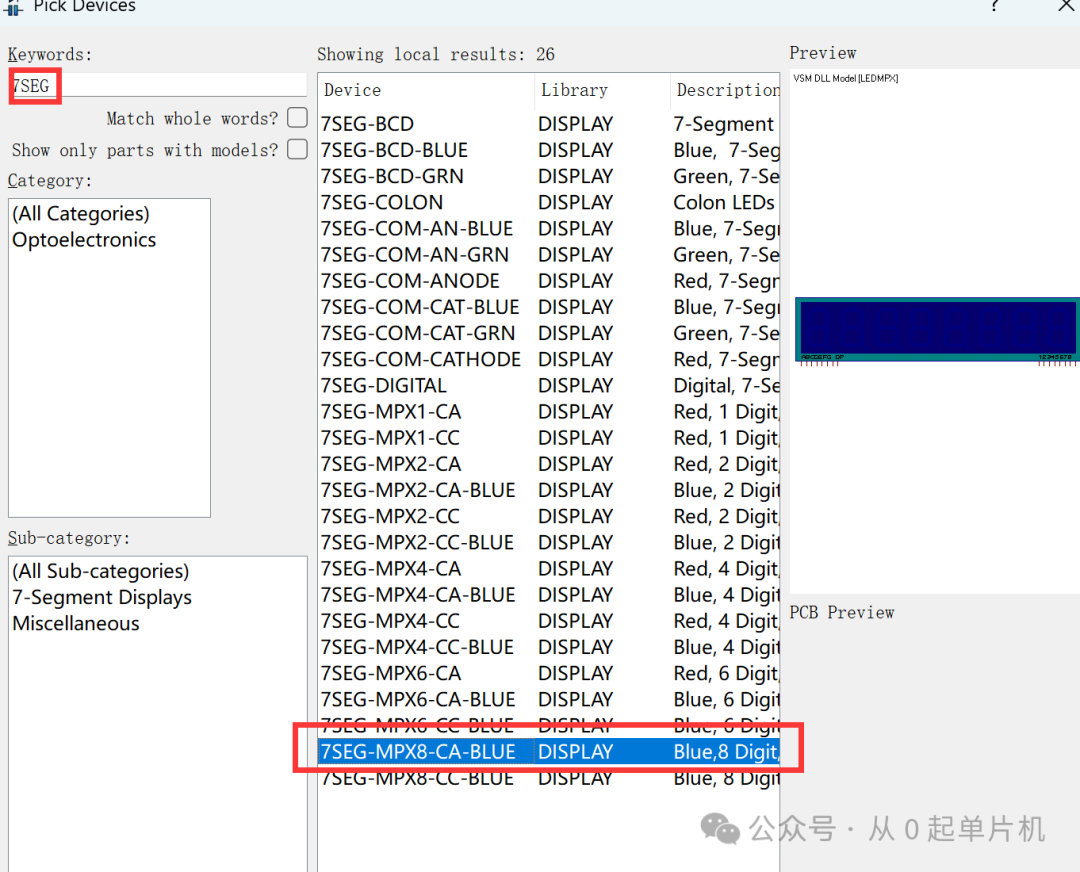The image size is (1080, 872).
Task: Click the help question mark in title bar
Action: pos(995,6)
